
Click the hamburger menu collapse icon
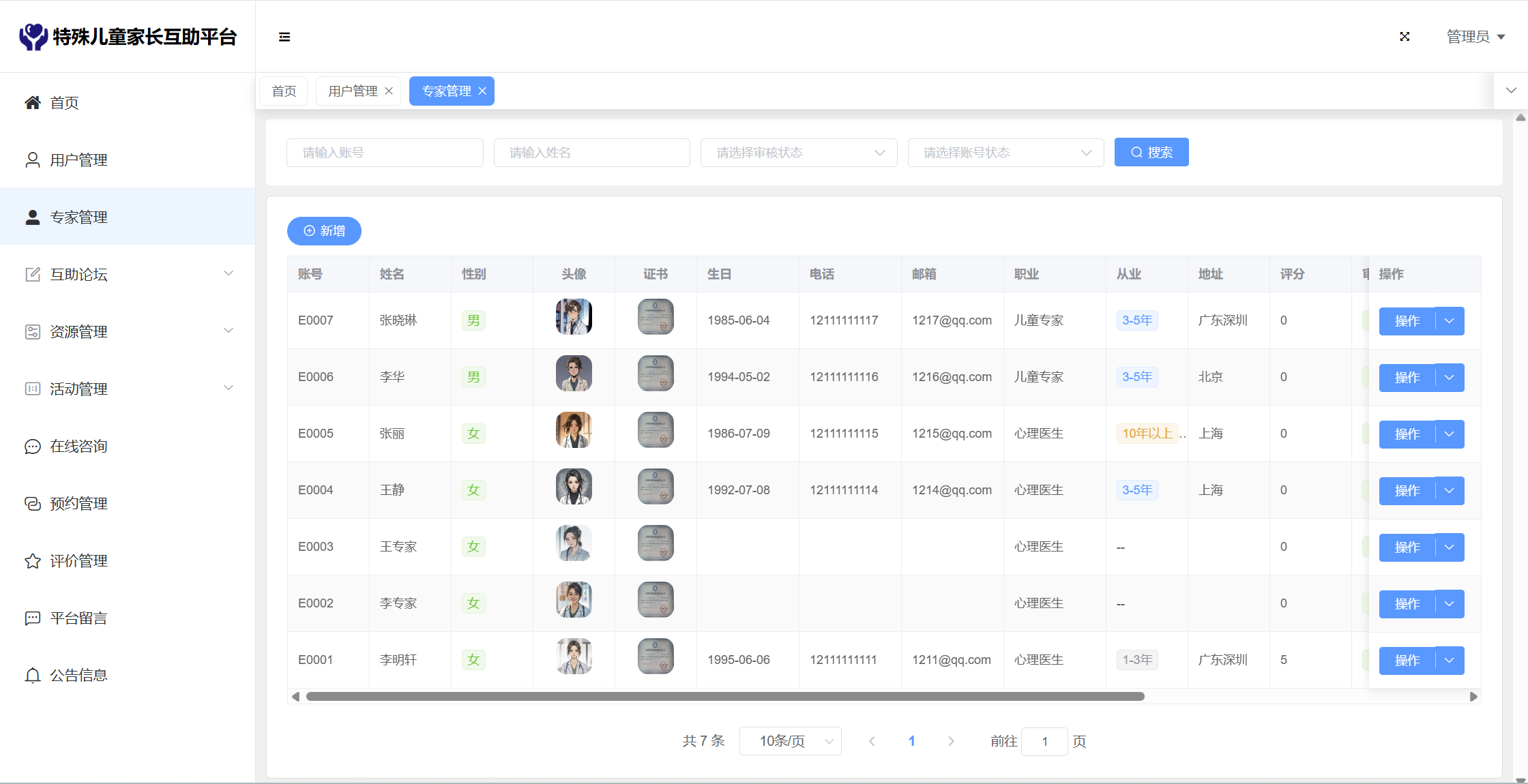[x=284, y=37]
